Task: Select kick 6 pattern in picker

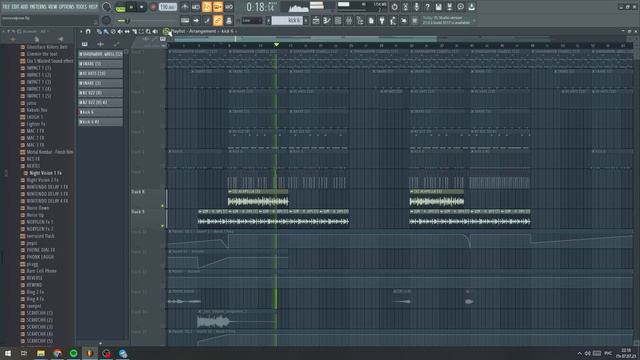Action: point(100,112)
